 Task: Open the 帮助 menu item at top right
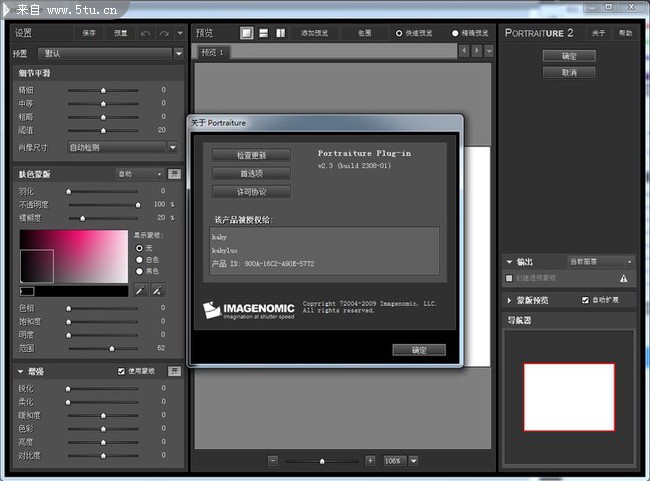pyautogui.click(x=626, y=33)
